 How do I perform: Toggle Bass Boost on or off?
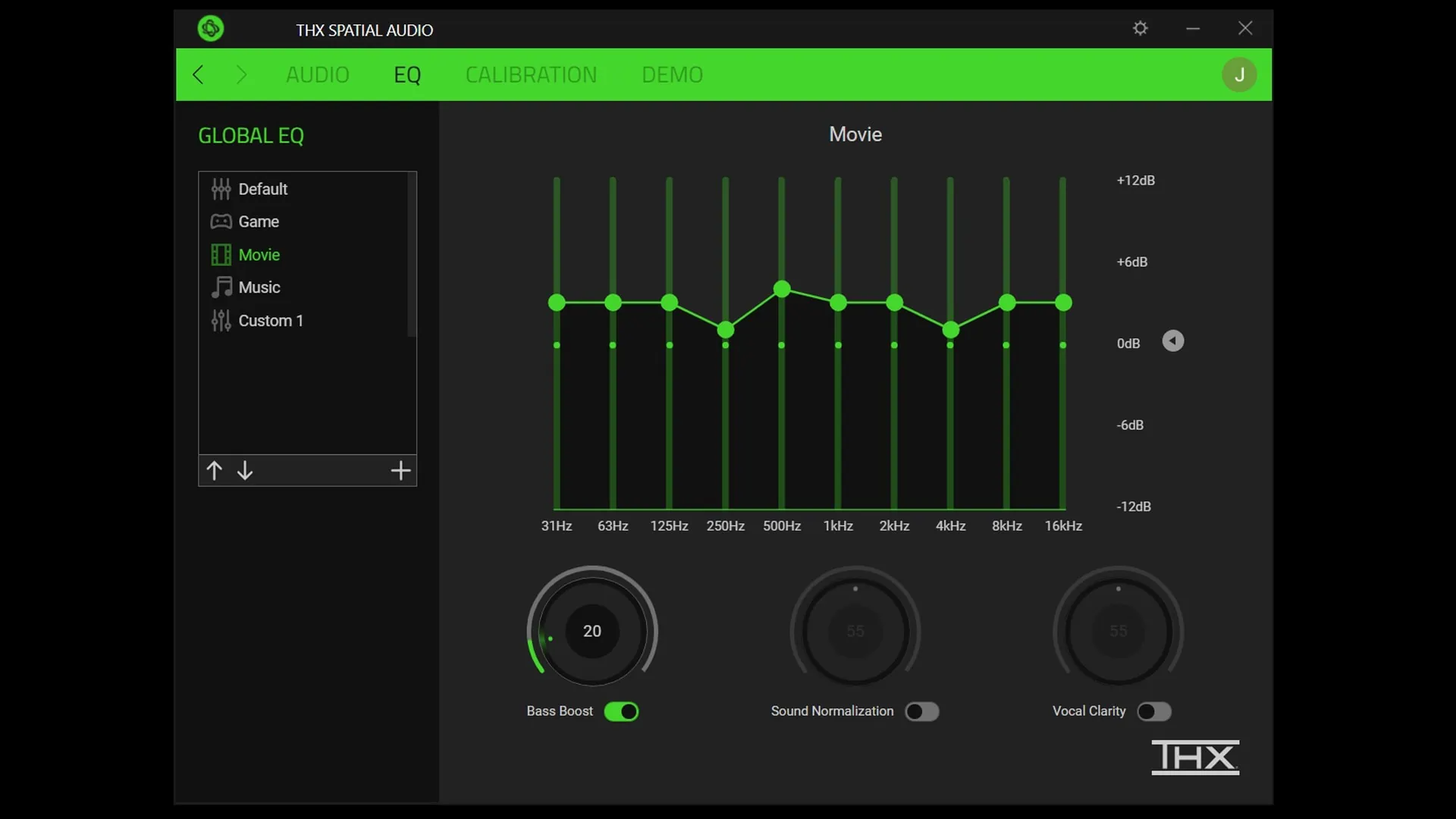[x=621, y=711]
